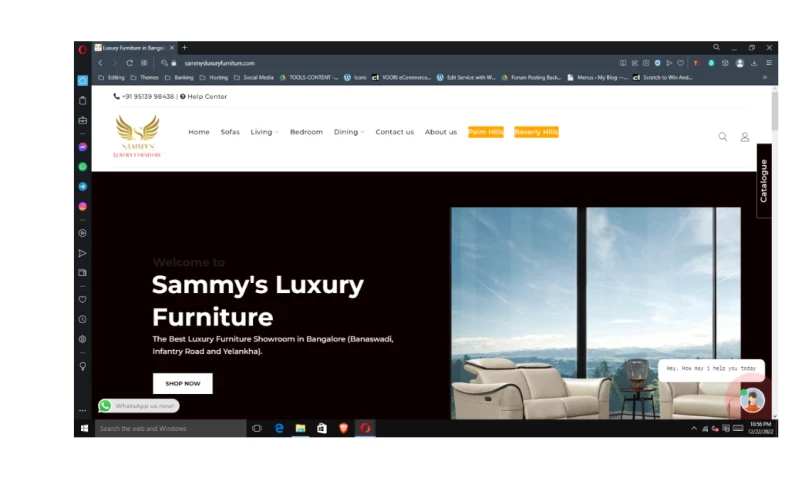The width and height of the screenshot is (800, 480).
Task: Open the YOORI eCommerce bookmark
Action: pyautogui.click(x=402, y=78)
